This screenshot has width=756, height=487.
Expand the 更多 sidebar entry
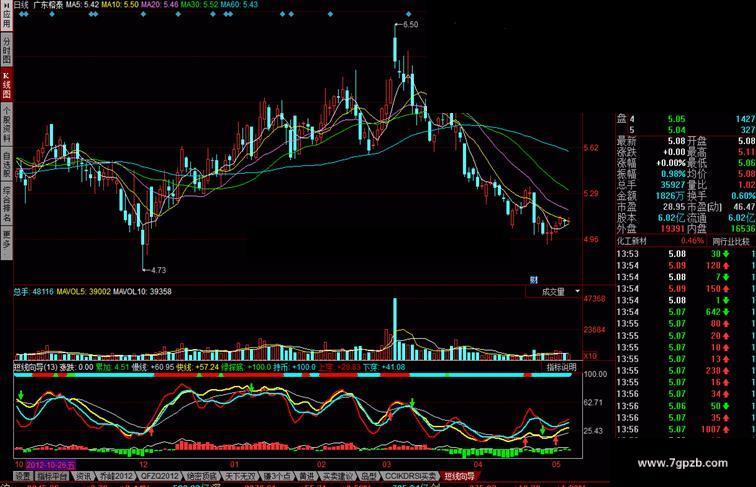pyautogui.click(x=6, y=243)
